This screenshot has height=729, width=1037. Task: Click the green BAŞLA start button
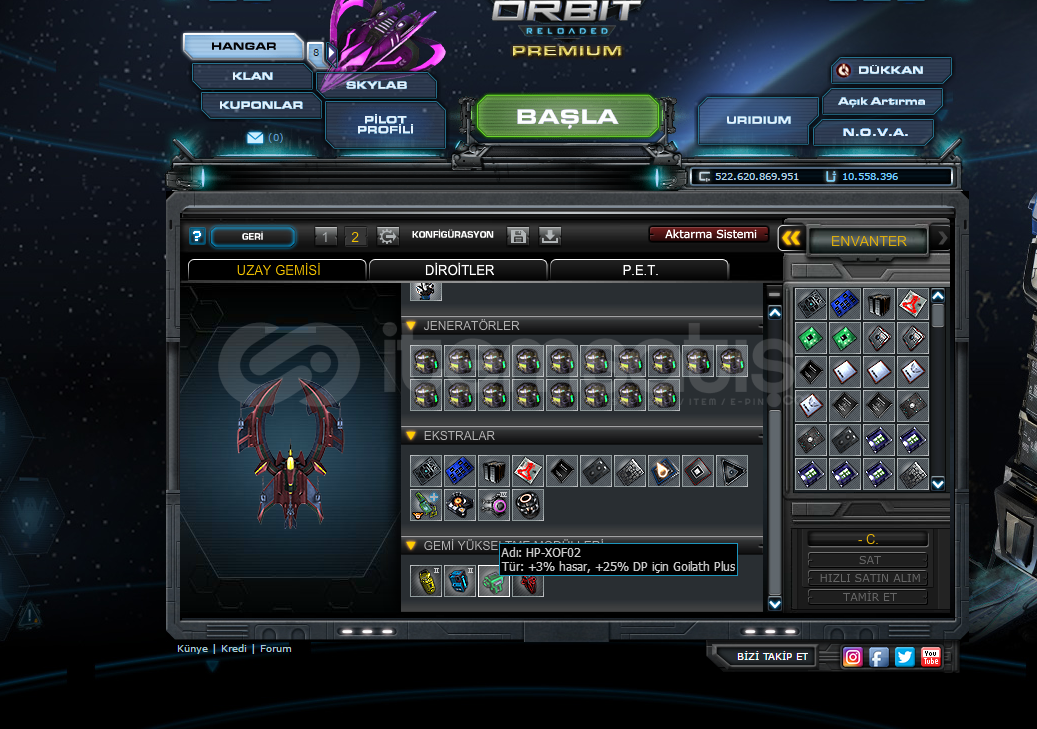coord(567,116)
